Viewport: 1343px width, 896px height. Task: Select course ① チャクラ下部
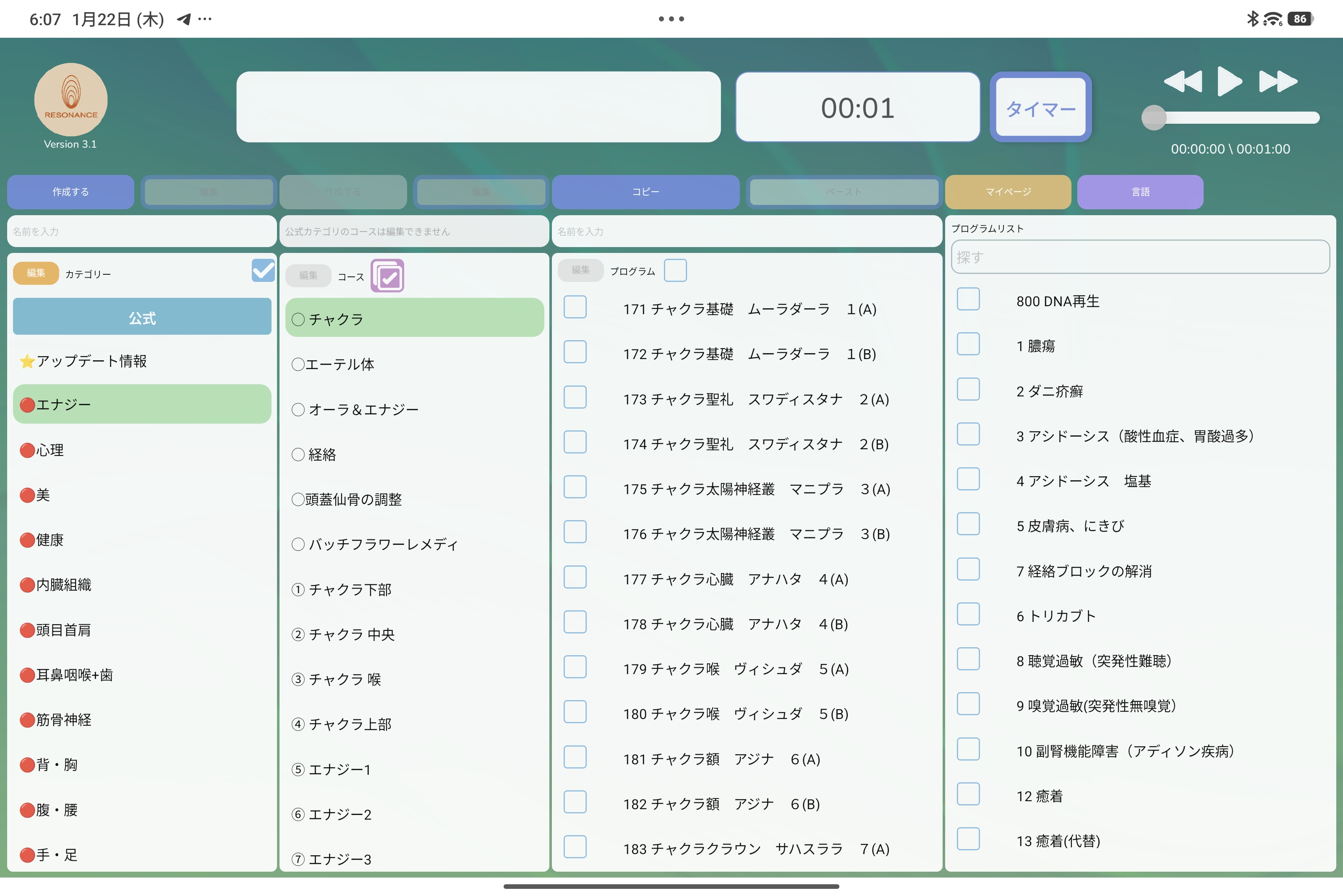415,589
